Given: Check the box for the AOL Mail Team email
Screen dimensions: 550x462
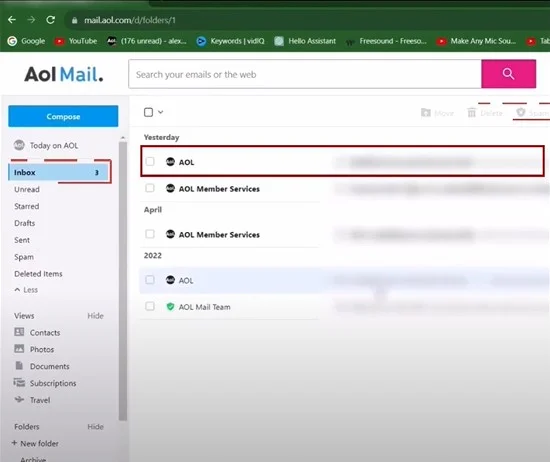Looking at the screenshot, I should point(150,306).
